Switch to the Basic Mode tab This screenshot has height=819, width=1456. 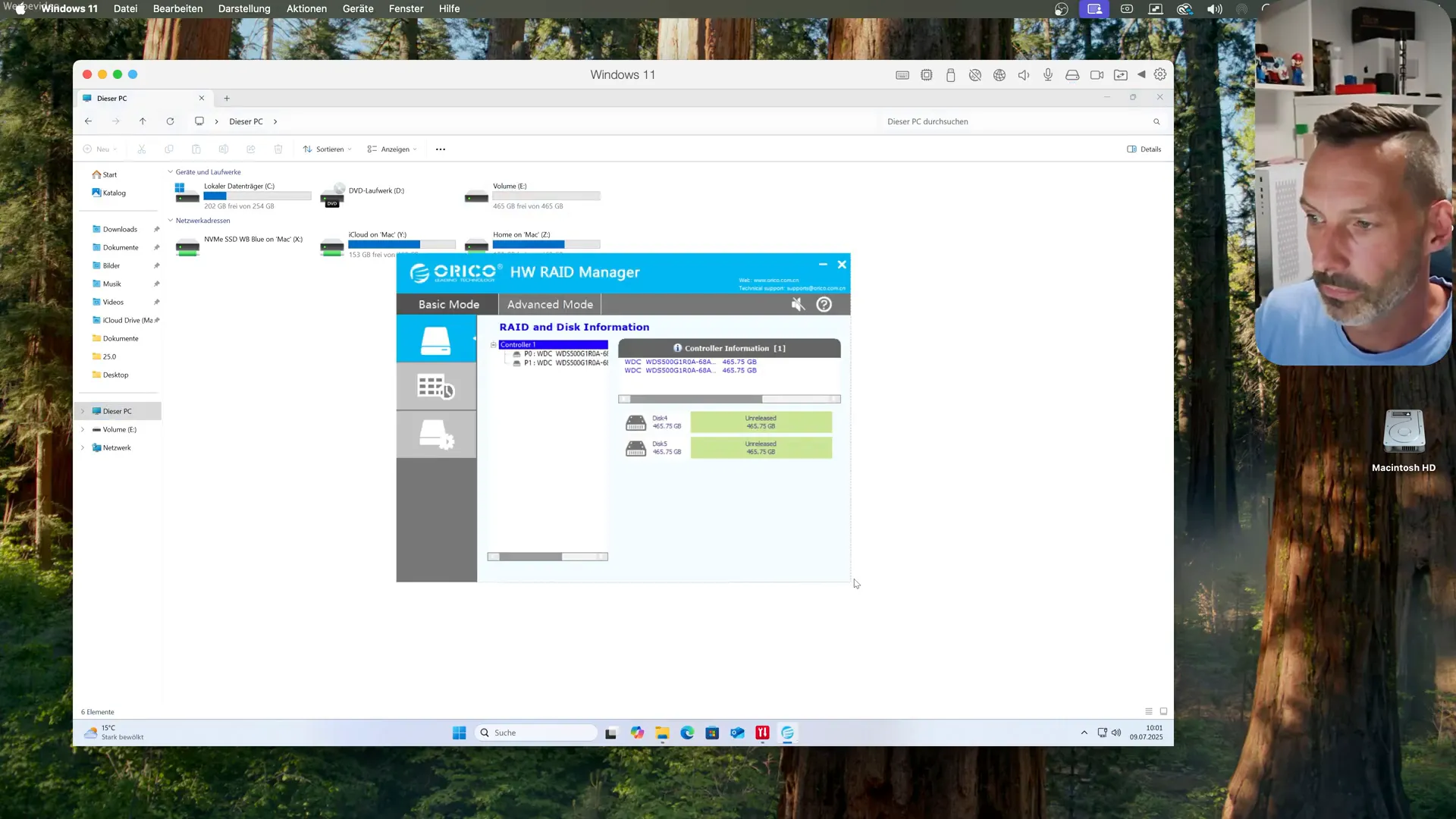(x=448, y=304)
